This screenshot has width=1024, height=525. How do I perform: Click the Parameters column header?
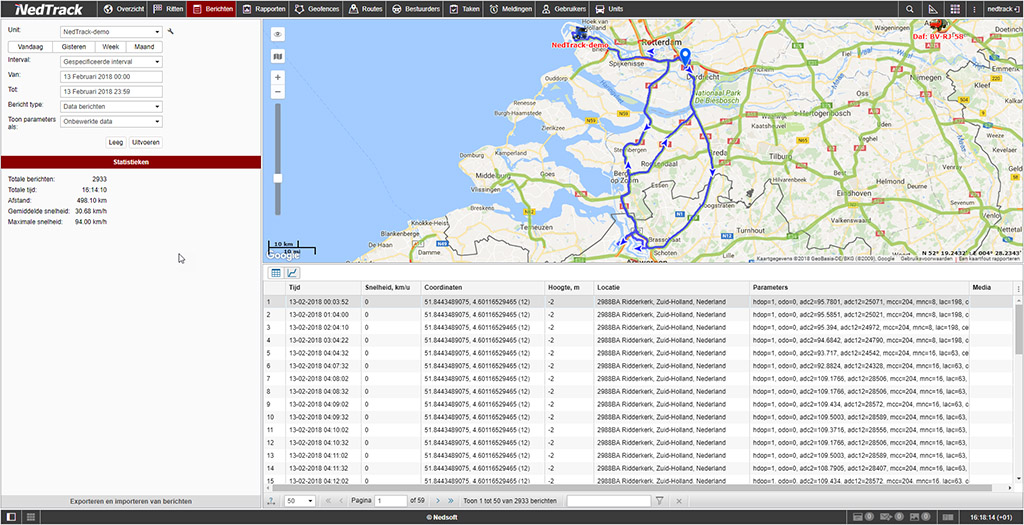pyautogui.click(x=859, y=287)
